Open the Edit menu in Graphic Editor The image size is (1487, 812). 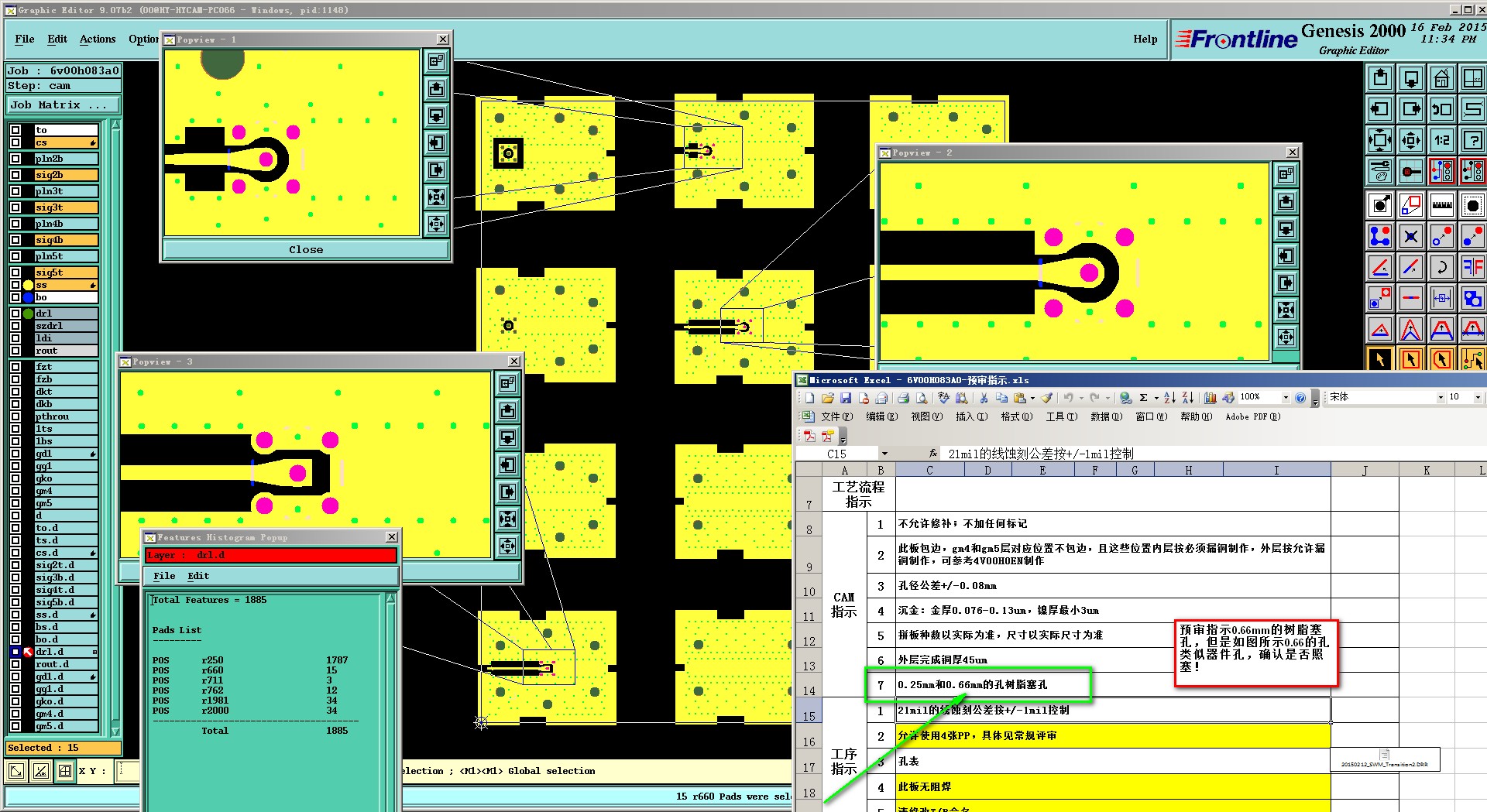57,39
